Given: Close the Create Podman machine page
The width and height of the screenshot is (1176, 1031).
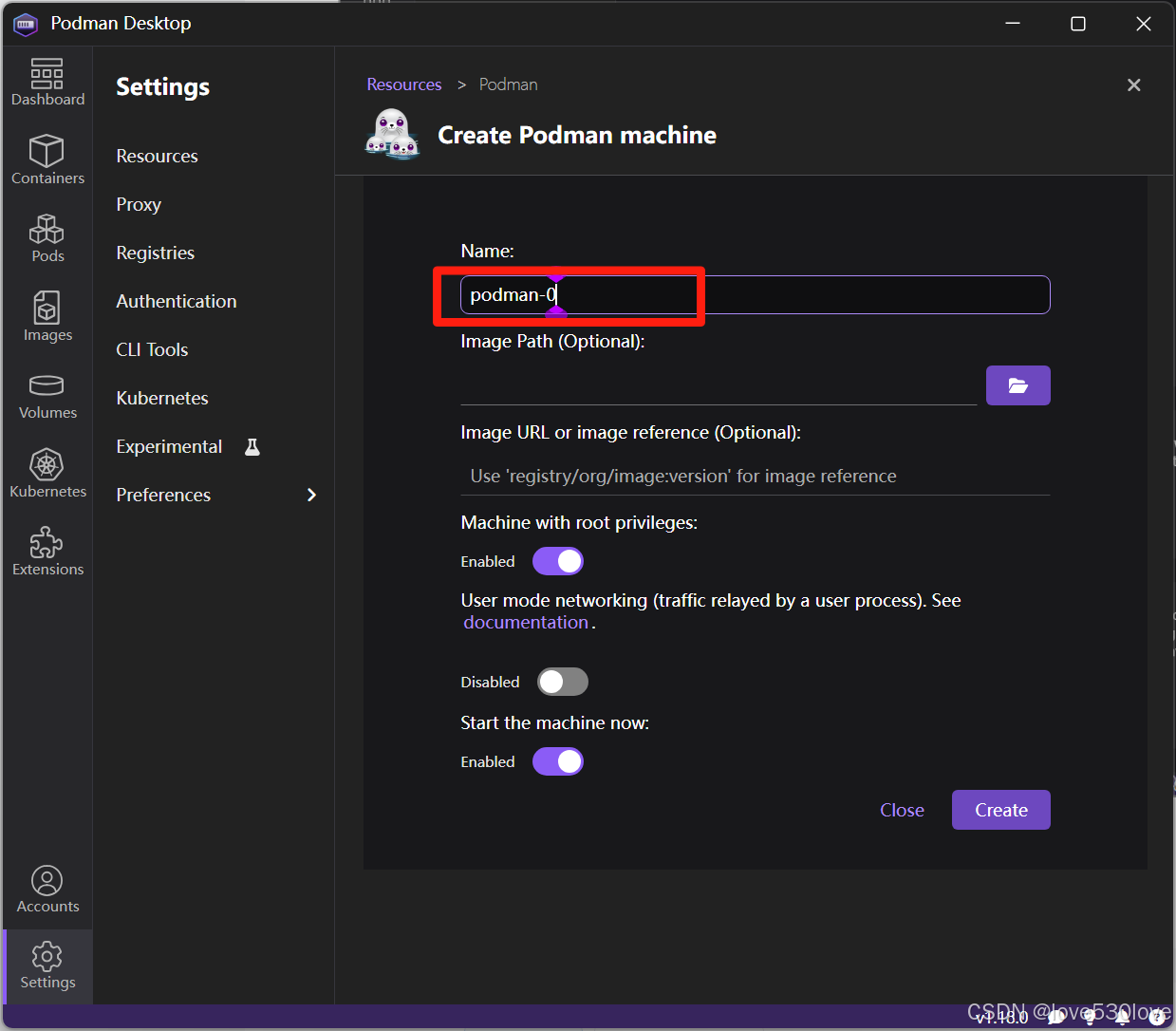Looking at the screenshot, I should click(x=1133, y=85).
